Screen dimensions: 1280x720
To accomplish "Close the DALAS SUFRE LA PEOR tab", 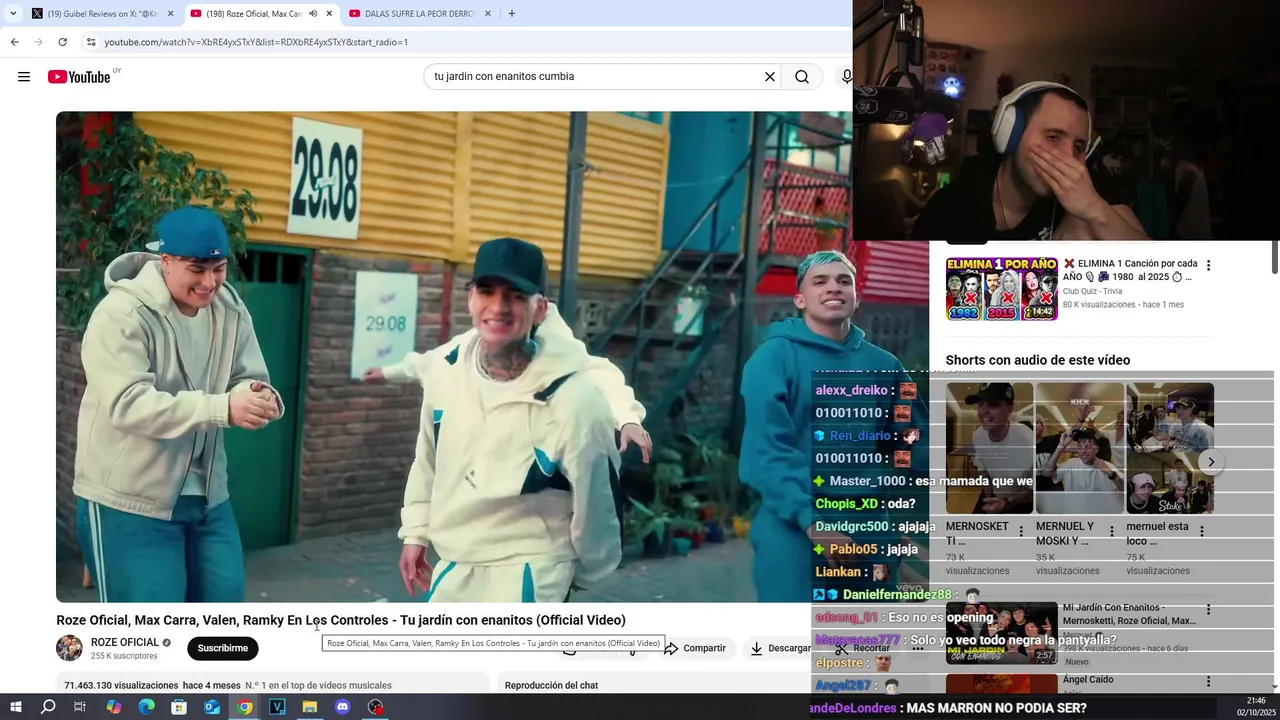I will tap(487, 14).
